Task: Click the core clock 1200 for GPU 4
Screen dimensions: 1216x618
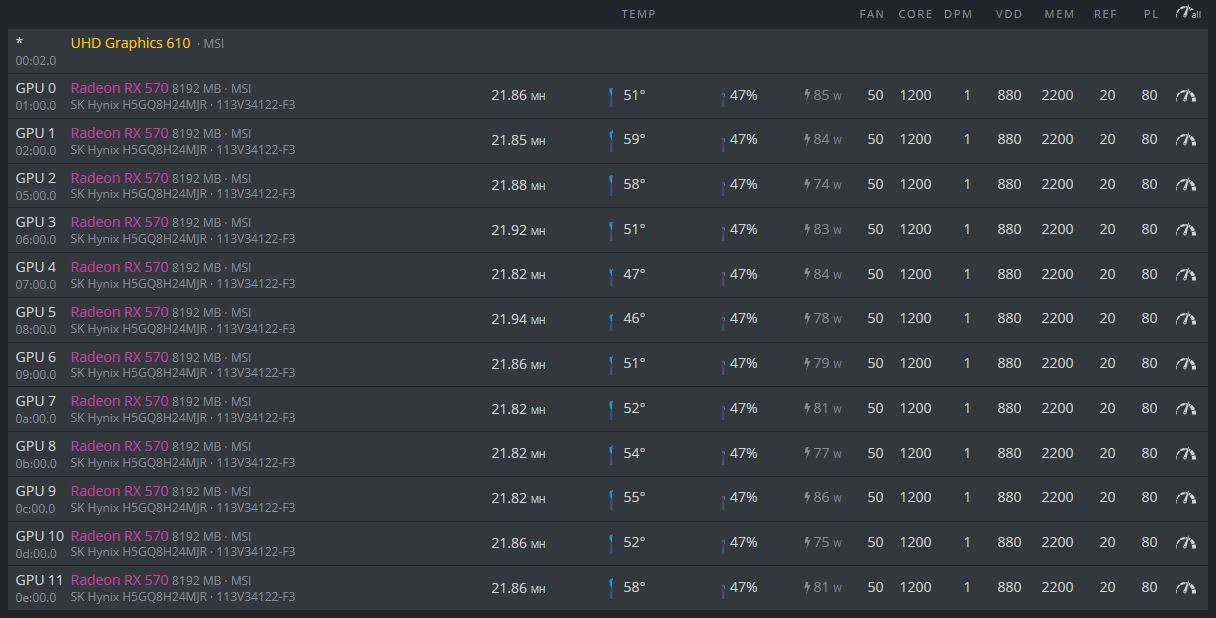Action: (915, 274)
